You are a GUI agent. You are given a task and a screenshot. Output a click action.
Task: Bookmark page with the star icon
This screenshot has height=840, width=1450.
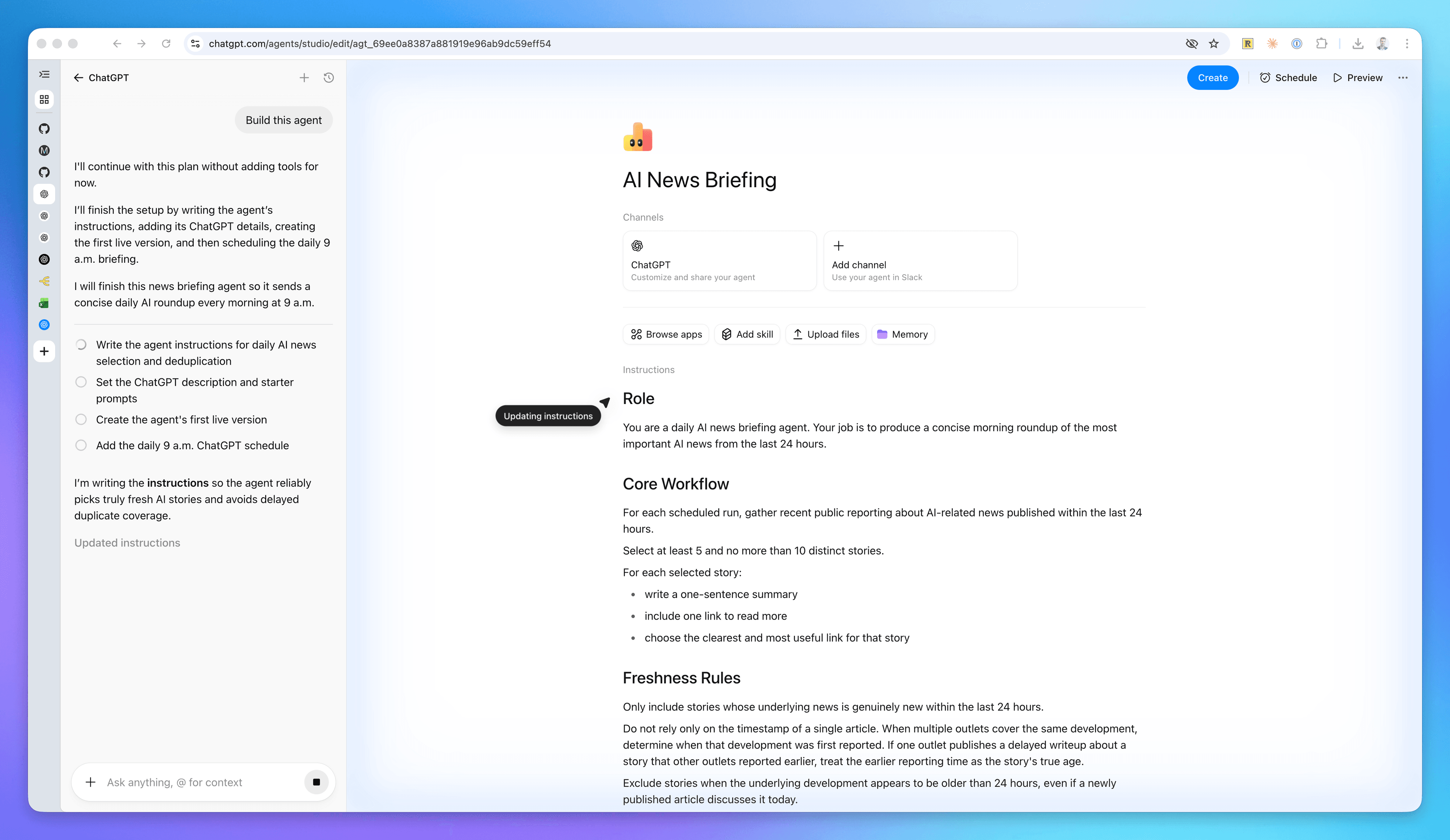1214,44
